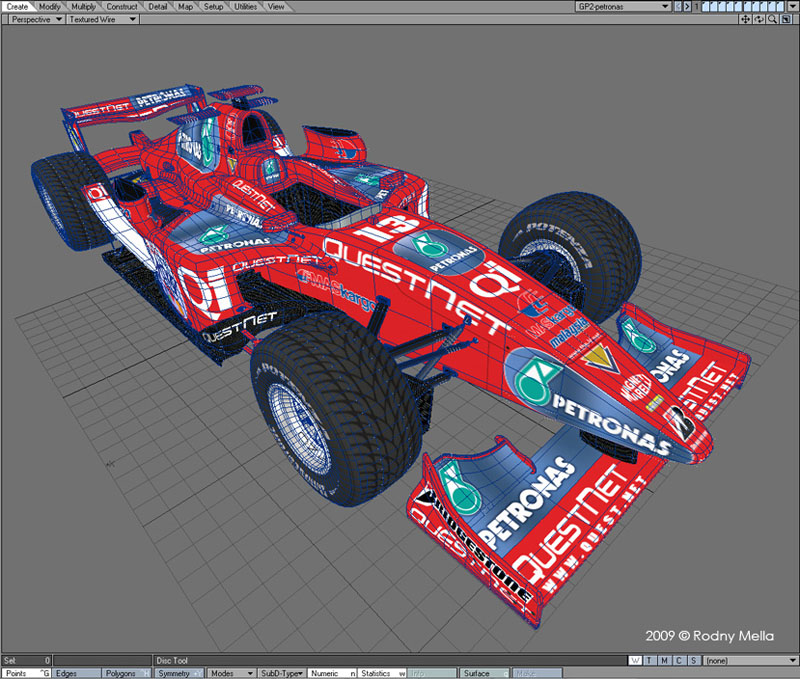Click the viewport pan (move) icon
This screenshot has height=679, width=800.
(x=746, y=19)
